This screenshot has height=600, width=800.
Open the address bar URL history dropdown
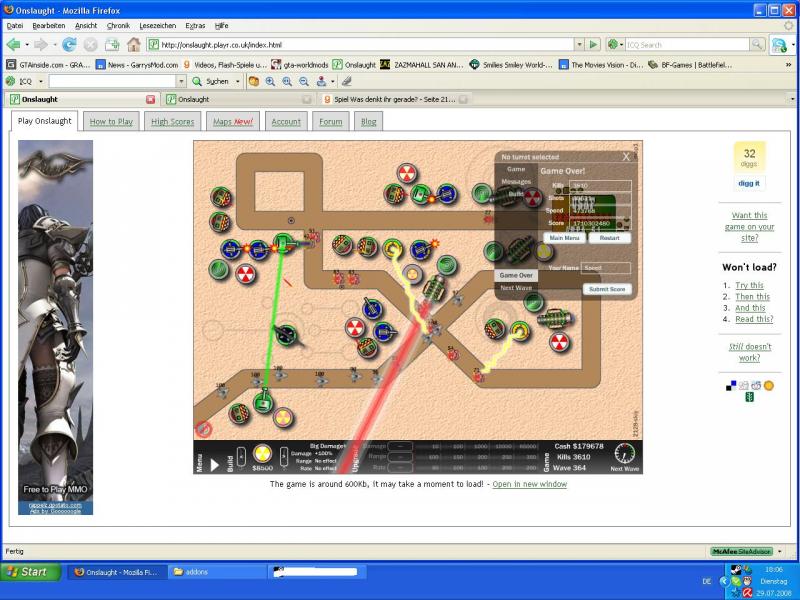coord(579,44)
